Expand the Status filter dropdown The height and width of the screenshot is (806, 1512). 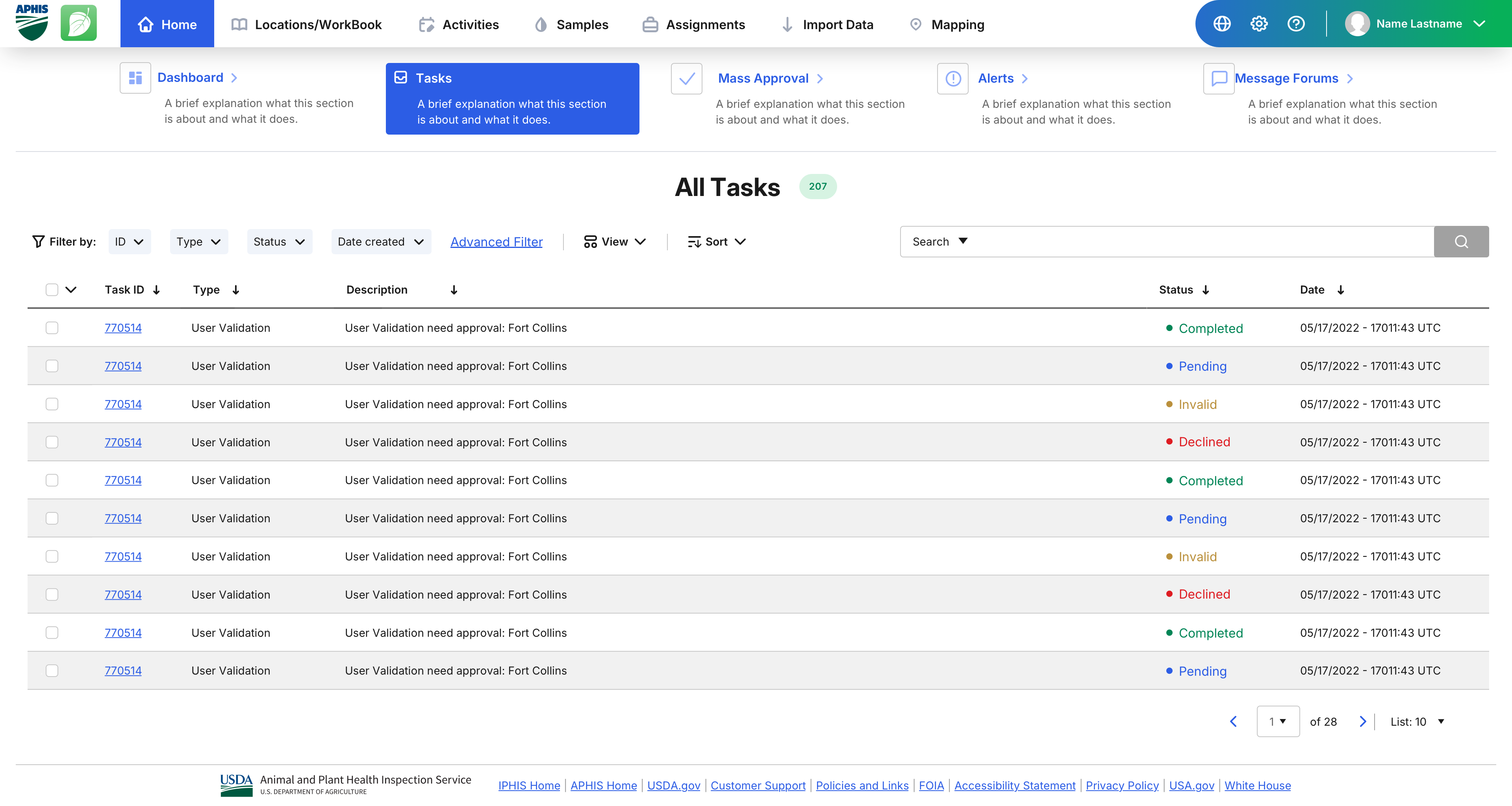[x=280, y=242]
